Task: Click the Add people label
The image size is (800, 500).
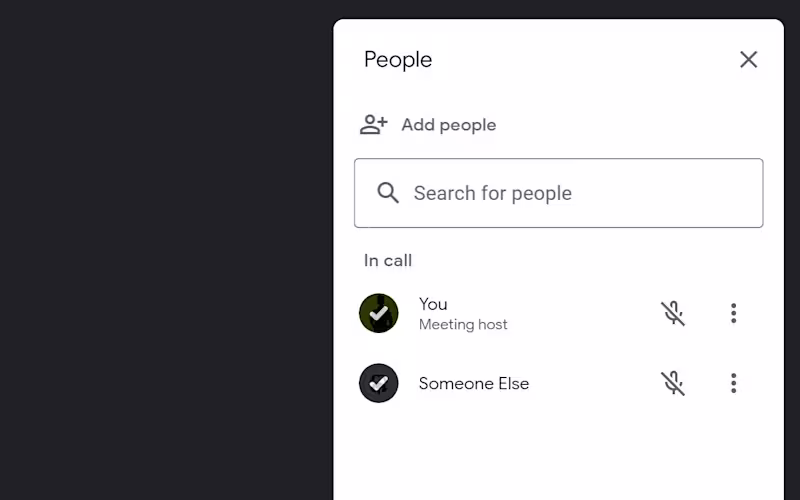Action: [x=448, y=125]
